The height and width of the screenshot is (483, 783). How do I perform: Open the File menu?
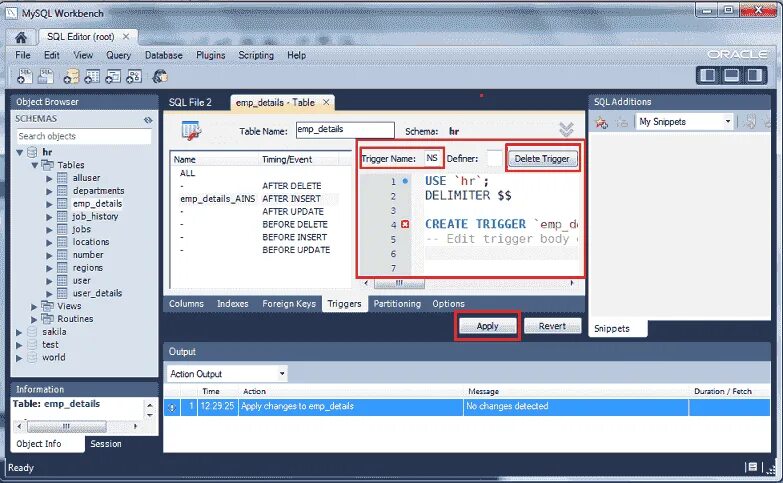pyautogui.click(x=23, y=55)
